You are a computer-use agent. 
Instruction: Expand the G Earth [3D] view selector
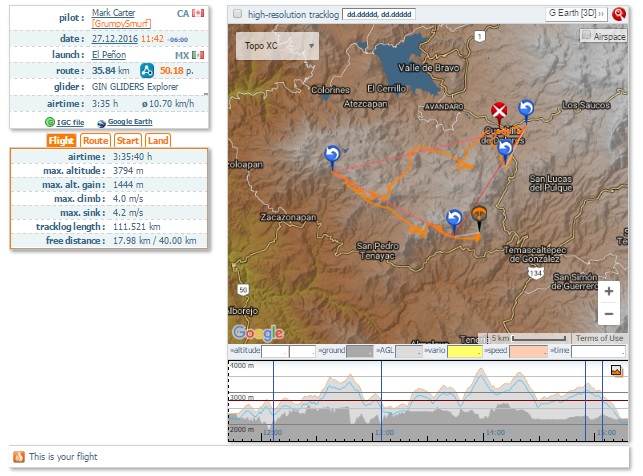[576, 15]
